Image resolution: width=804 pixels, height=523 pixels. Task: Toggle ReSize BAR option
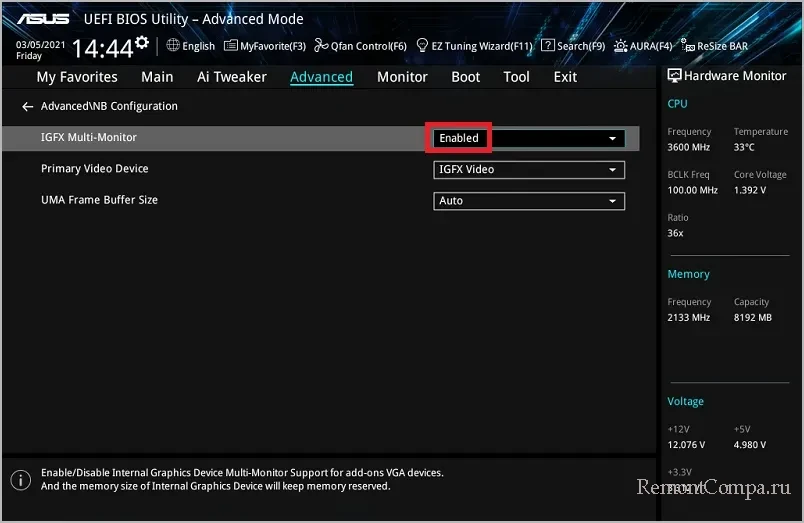click(714, 46)
